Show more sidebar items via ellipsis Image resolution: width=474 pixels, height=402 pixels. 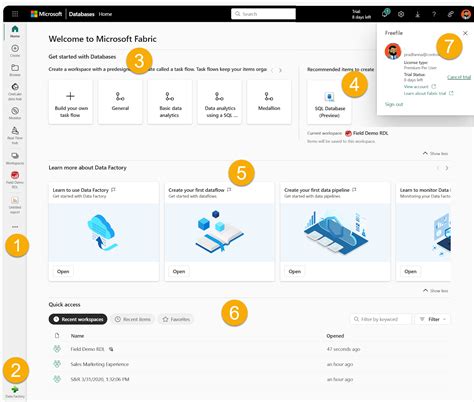point(15,227)
